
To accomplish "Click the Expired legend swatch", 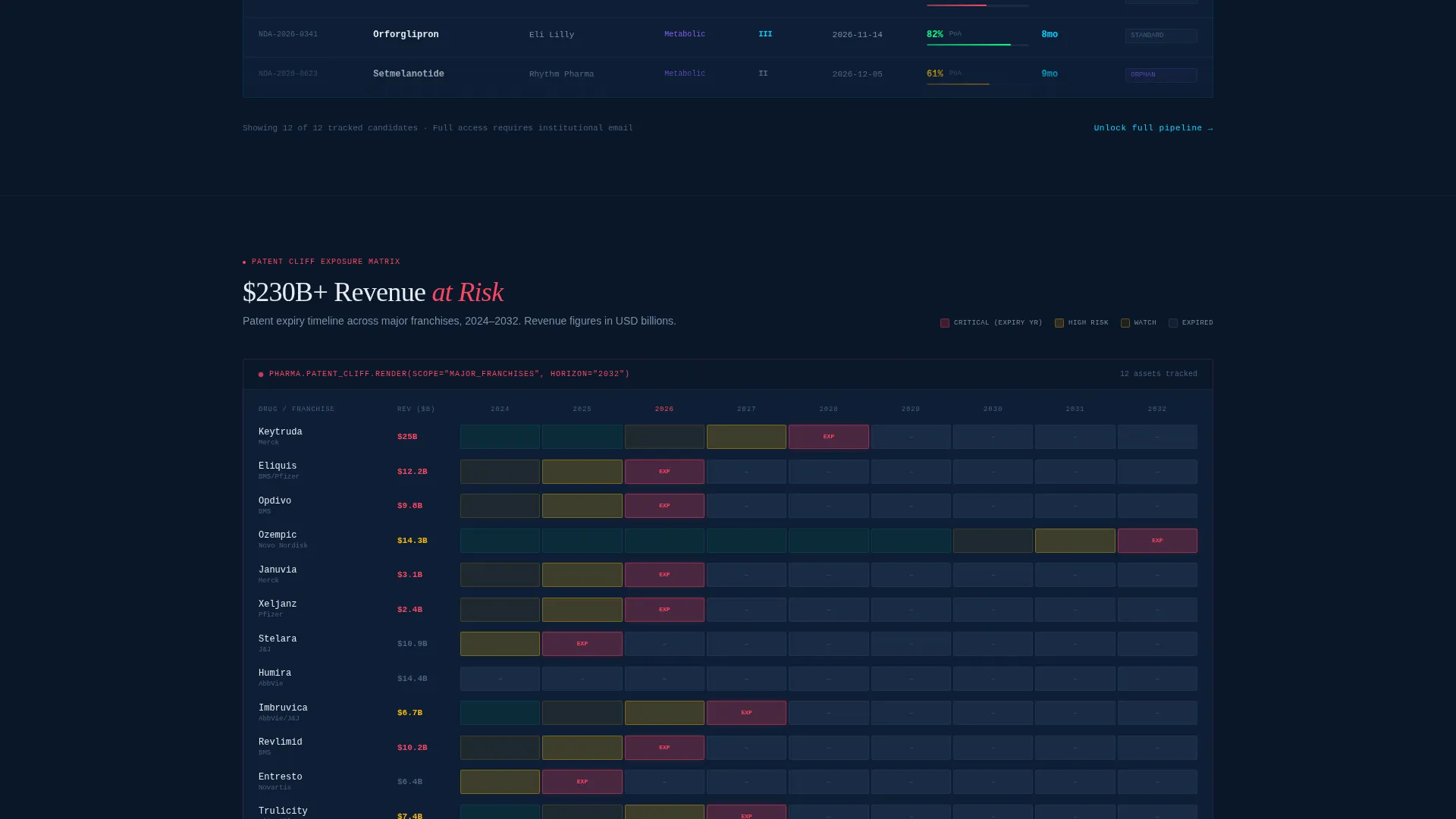I will pyautogui.click(x=1173, y=323).
